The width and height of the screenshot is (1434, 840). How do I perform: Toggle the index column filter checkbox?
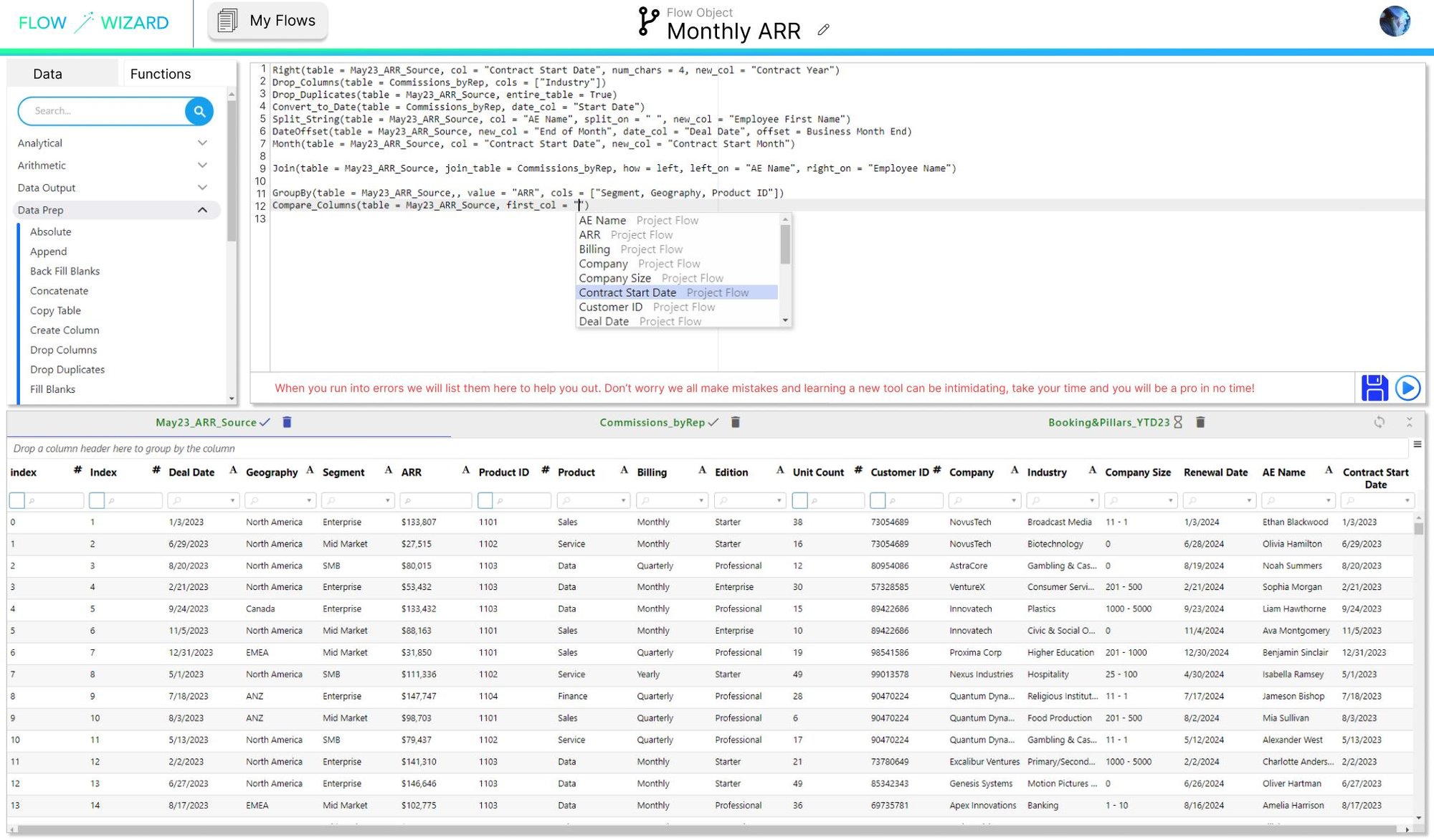coord(17,500)
